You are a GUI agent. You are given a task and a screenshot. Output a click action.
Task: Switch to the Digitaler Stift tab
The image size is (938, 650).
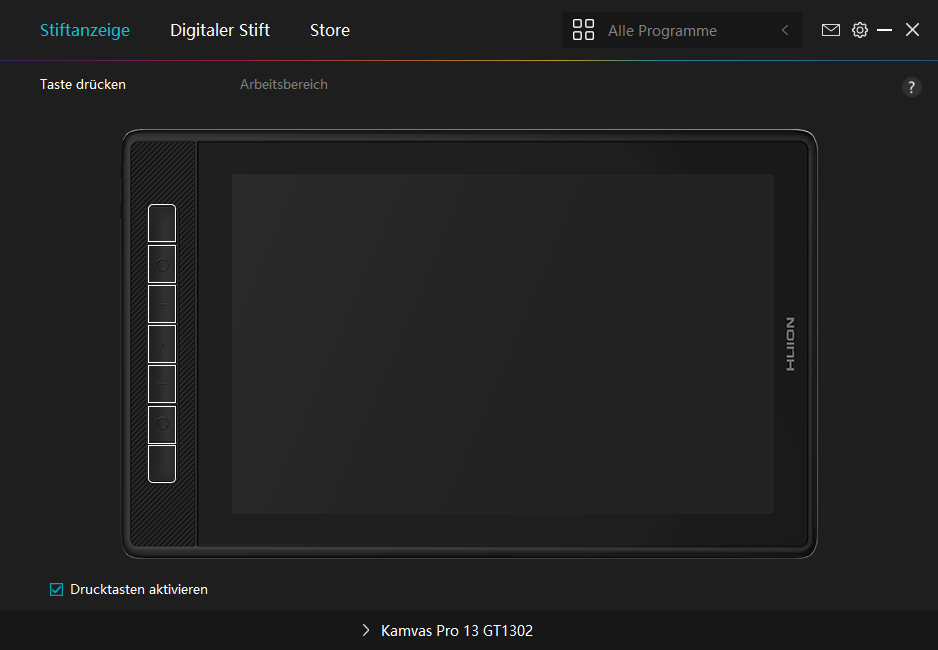(220, 30)
